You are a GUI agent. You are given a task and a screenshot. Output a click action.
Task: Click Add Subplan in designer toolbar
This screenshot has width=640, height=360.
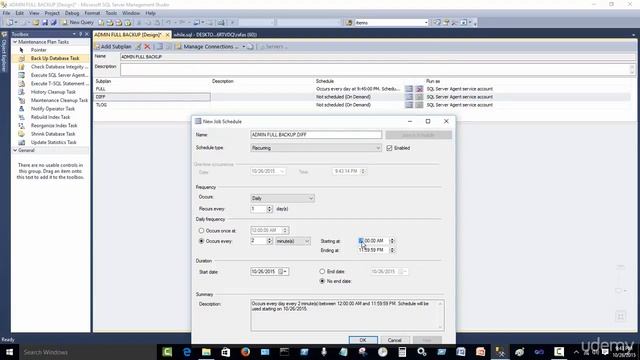pyautogui.click(x=113, y=47)
